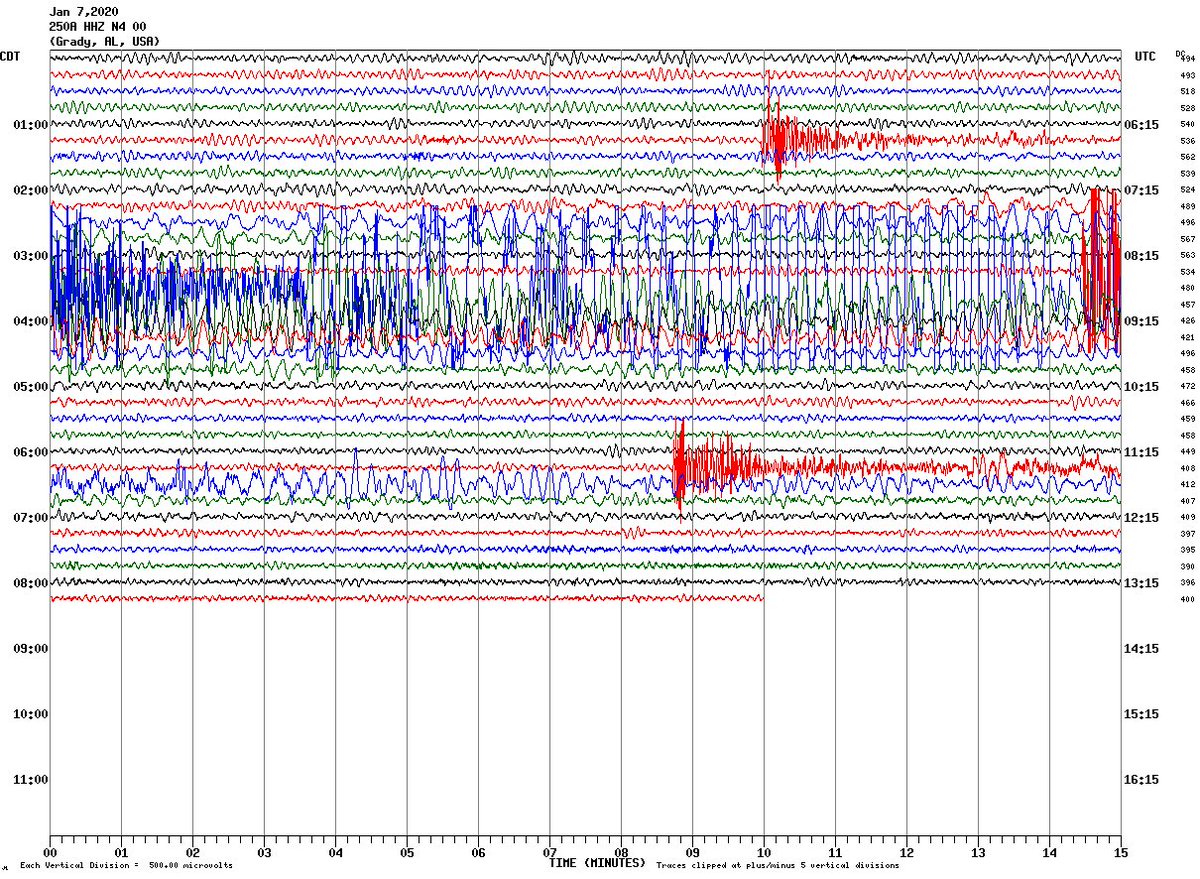Click minute 07 on the bottom axis
Screen dimensions: 1200x879
point(550,852)
